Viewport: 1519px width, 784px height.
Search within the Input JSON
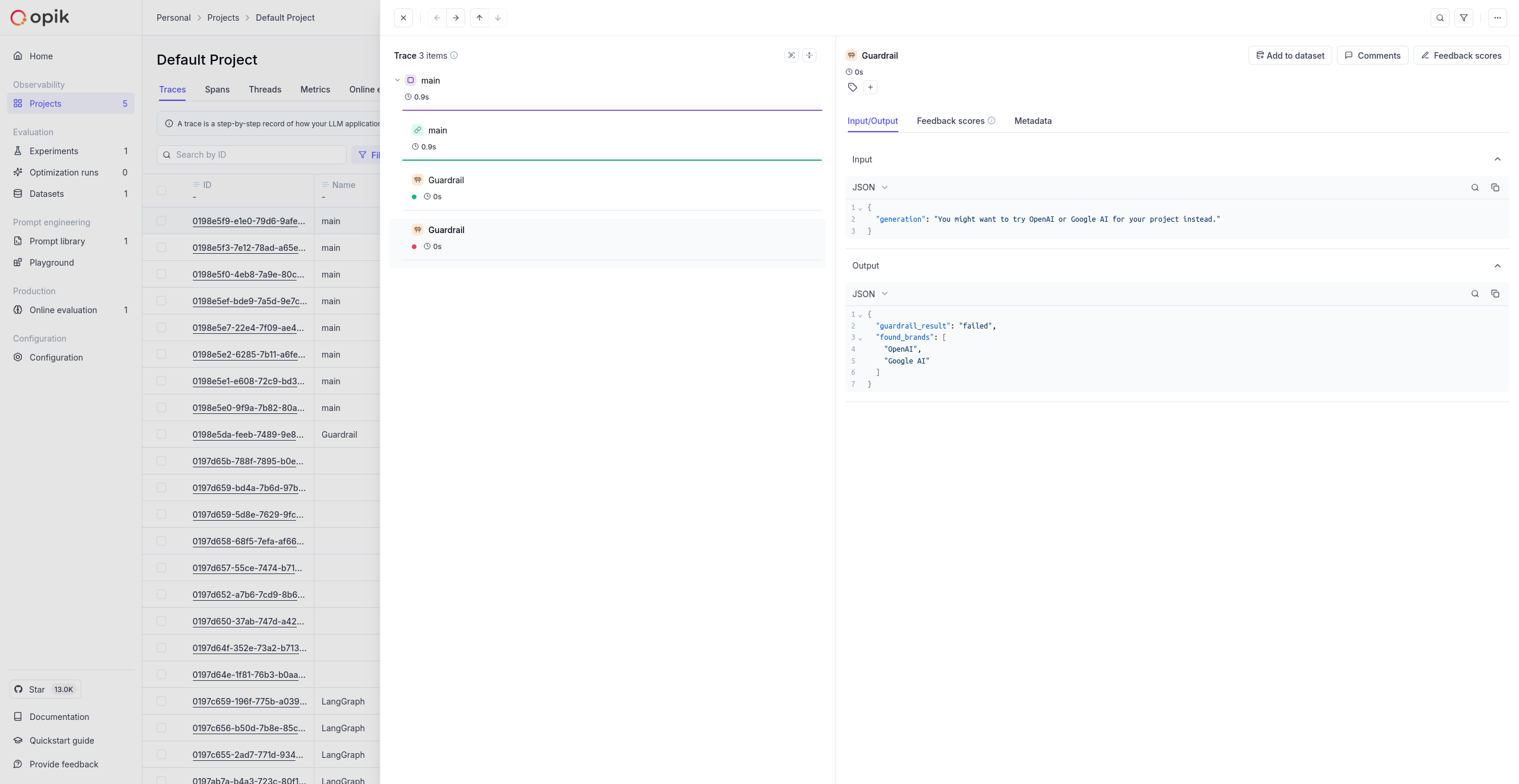point(1475,187)
